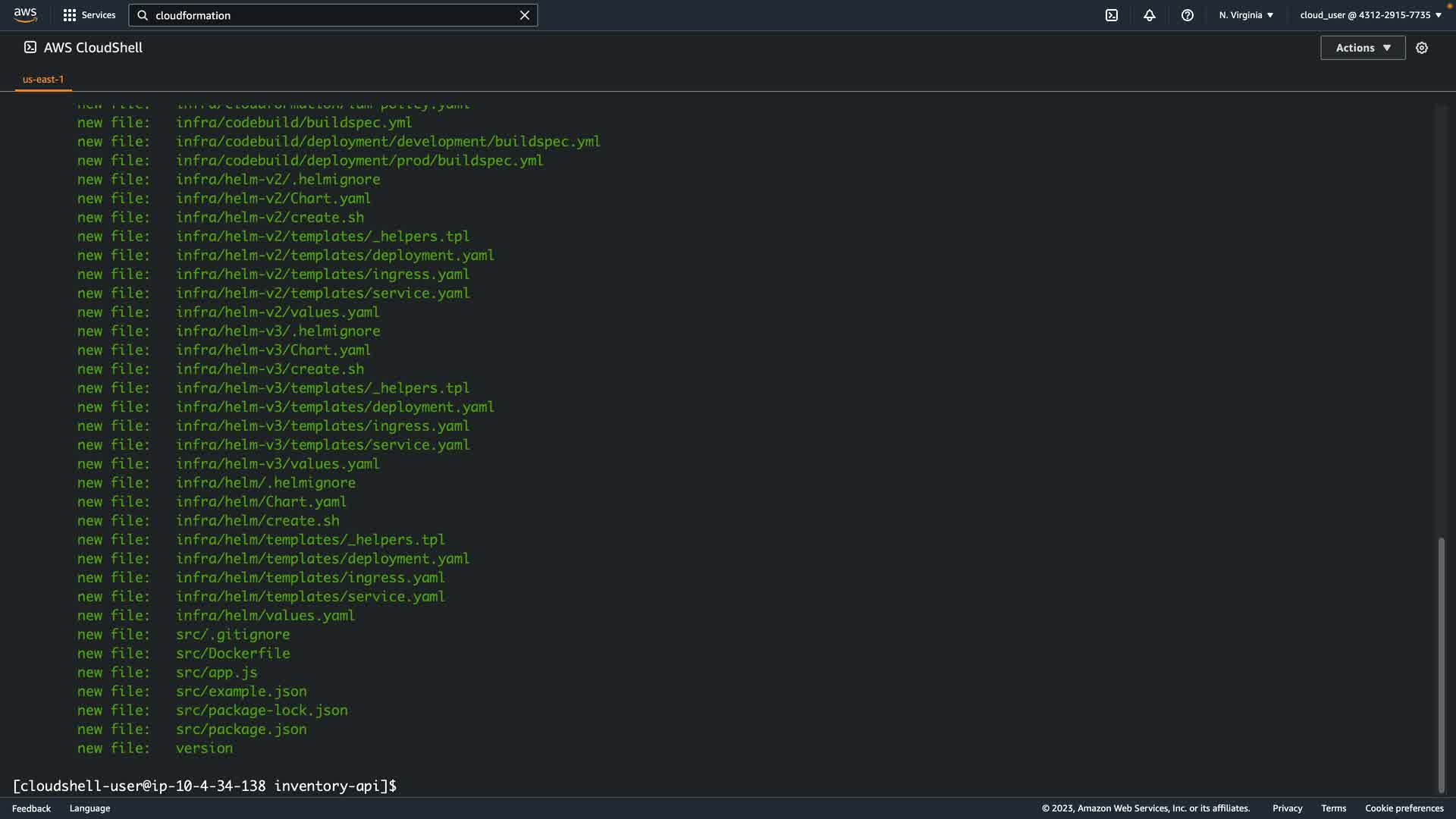Viewport: 1456px width, 819px height.
Task: Open the Privacy link
Action: tap(1287, 808)
